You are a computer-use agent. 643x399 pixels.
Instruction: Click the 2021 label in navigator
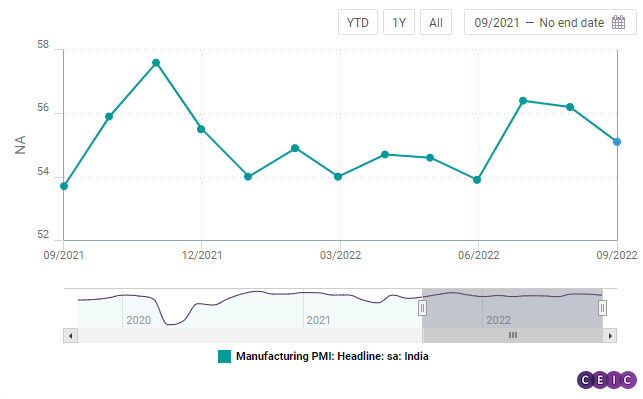pos(318,320)
